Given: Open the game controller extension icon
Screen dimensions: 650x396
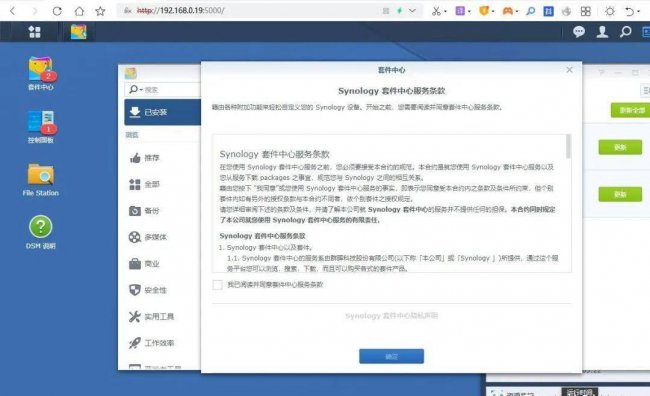Looking at the screenshot, I should click(507, 11).
